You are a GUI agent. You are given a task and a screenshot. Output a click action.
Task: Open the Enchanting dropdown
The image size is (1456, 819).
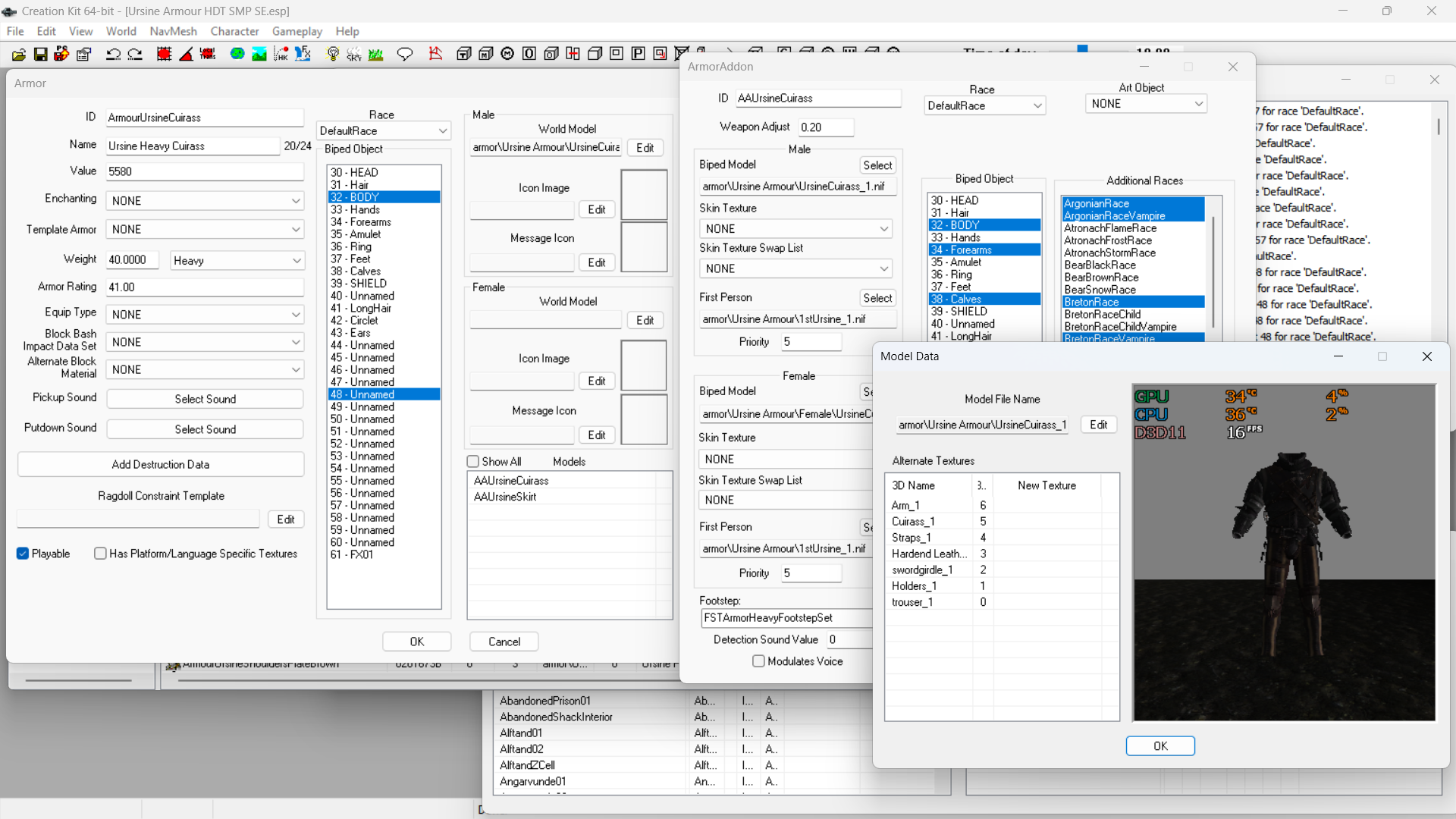tap(205, 201)
